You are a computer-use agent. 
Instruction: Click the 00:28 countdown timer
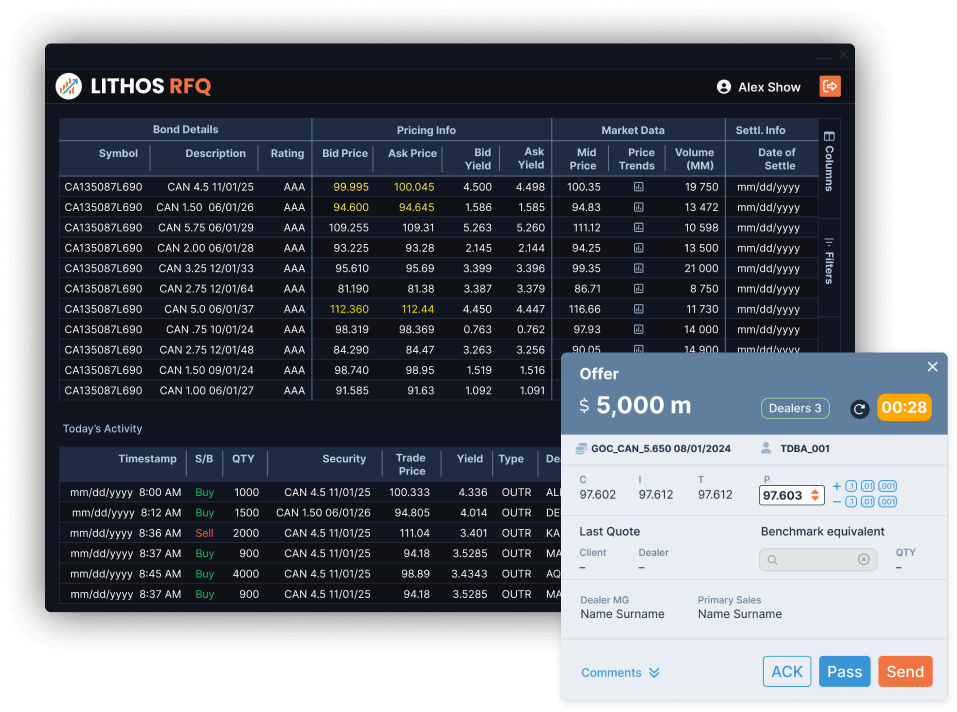pyautogui.click(x=904, y=408)
